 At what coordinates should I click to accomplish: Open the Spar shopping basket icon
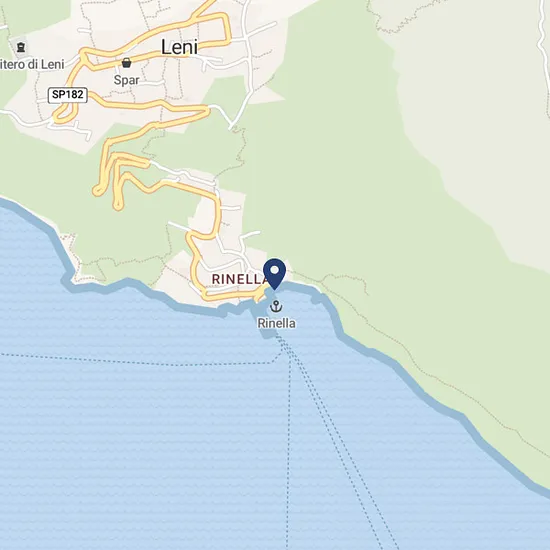point(126,63)
